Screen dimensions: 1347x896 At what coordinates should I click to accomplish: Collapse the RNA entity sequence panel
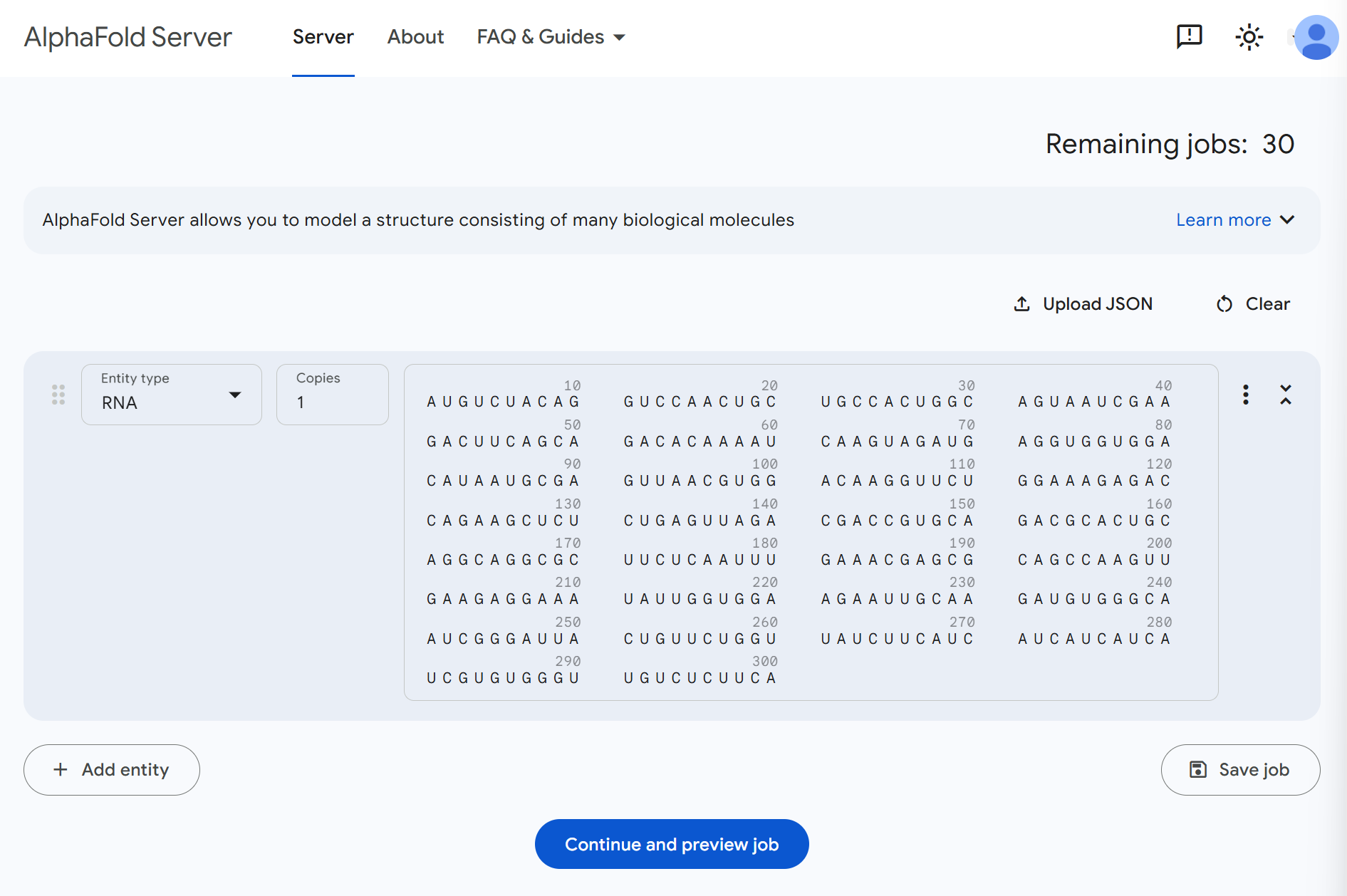tap(1285, 395)
